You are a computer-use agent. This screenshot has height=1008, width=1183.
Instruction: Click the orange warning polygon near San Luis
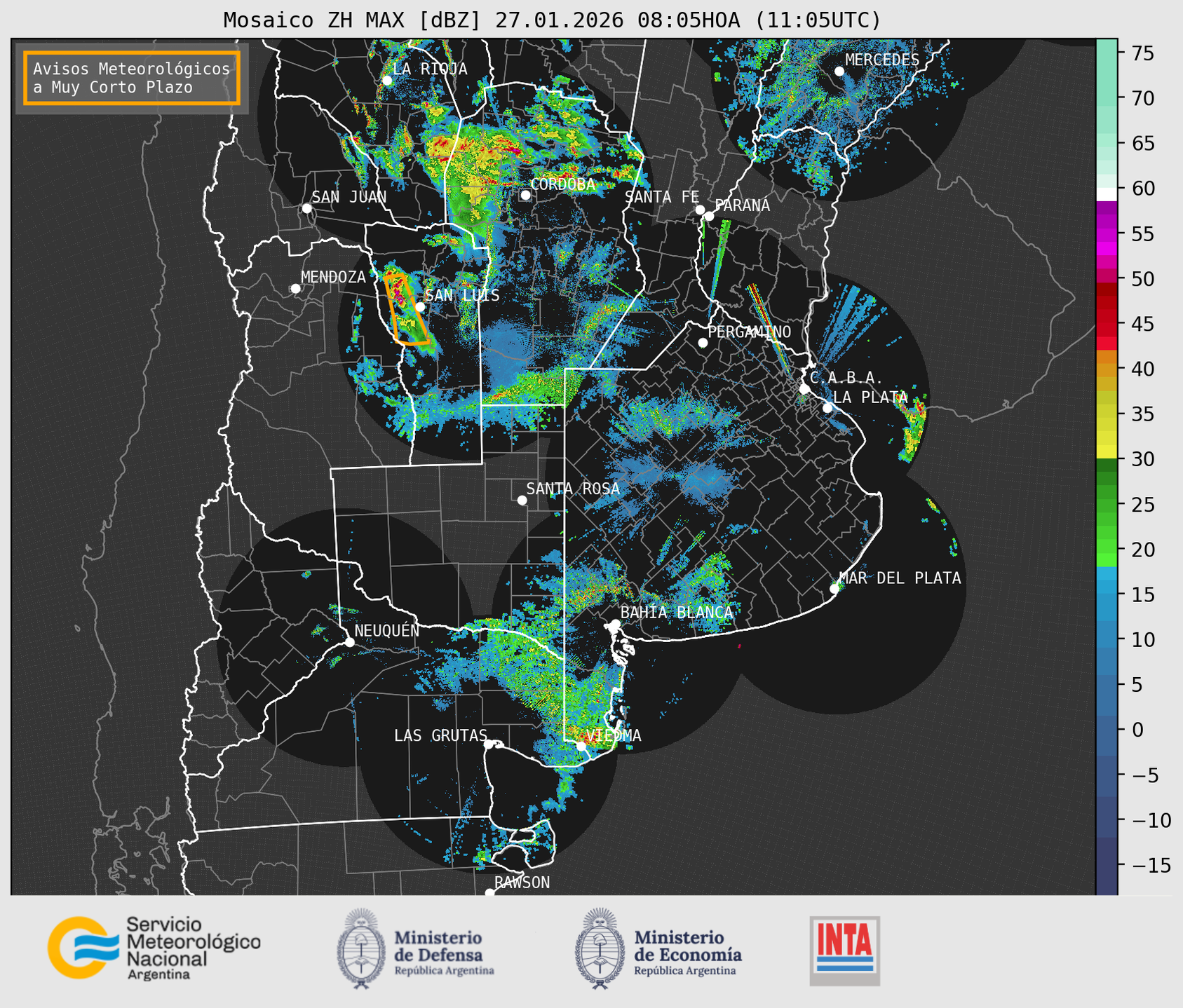407,309
